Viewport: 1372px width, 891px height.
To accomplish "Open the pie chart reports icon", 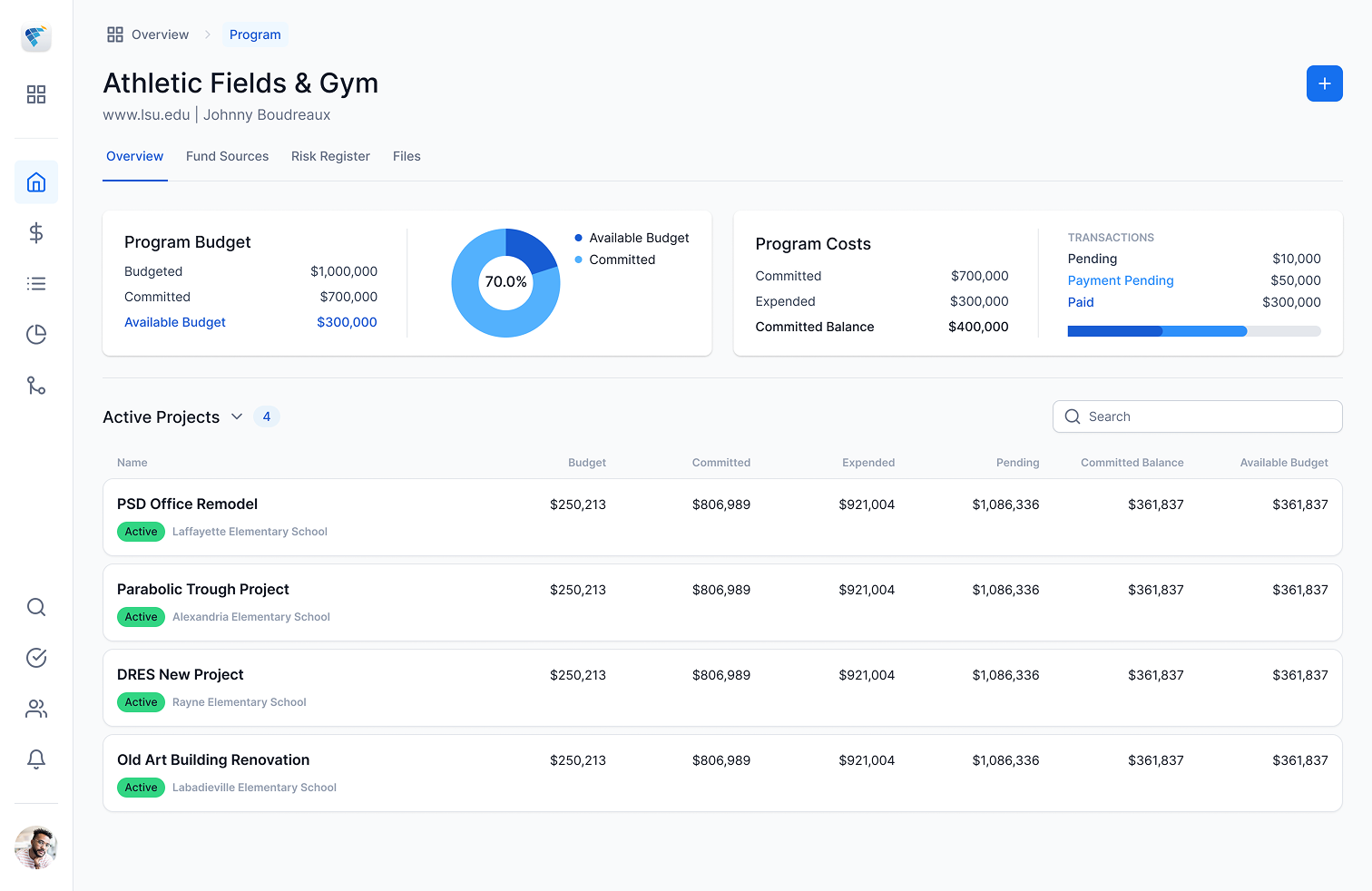I will point(36,334).
